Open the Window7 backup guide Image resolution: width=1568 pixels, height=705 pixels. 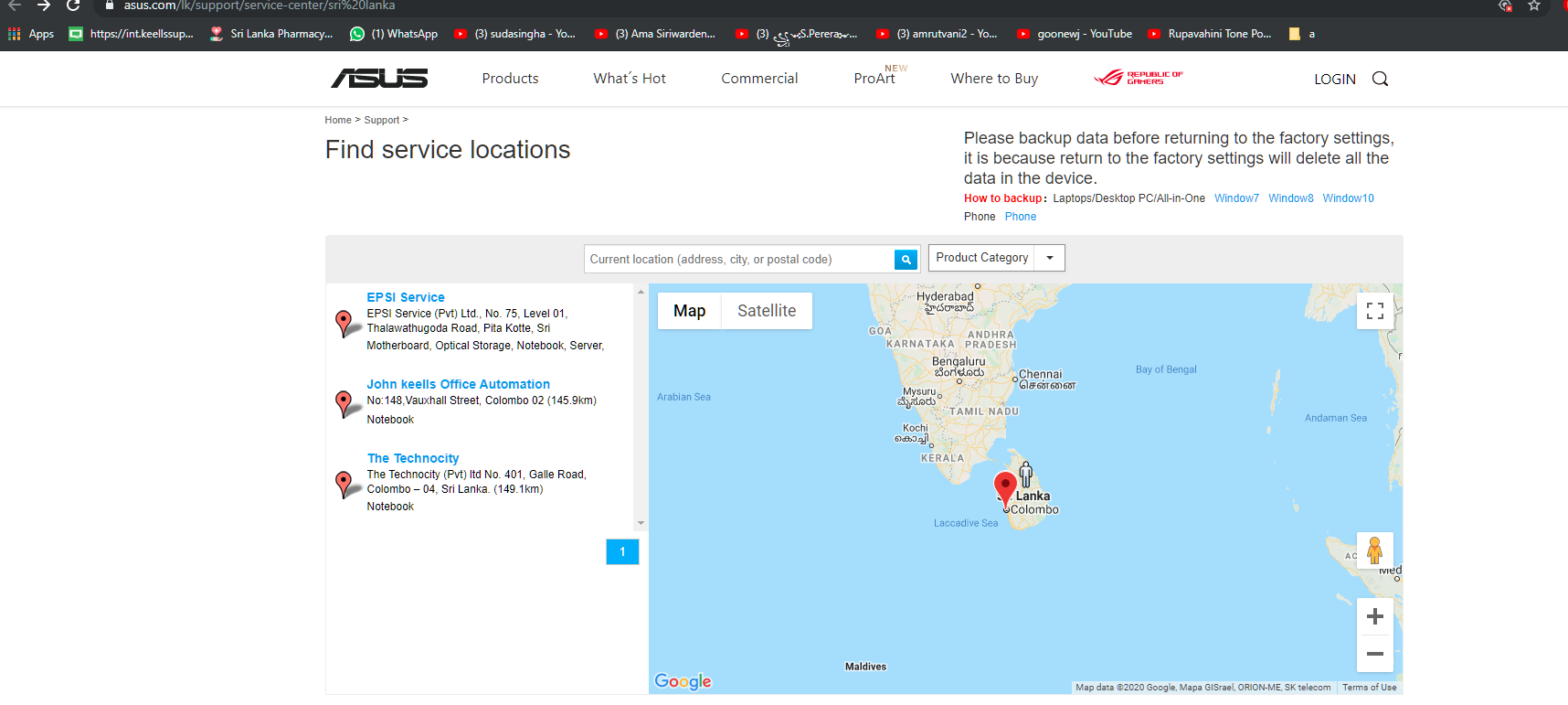(x=1236, y=198)
